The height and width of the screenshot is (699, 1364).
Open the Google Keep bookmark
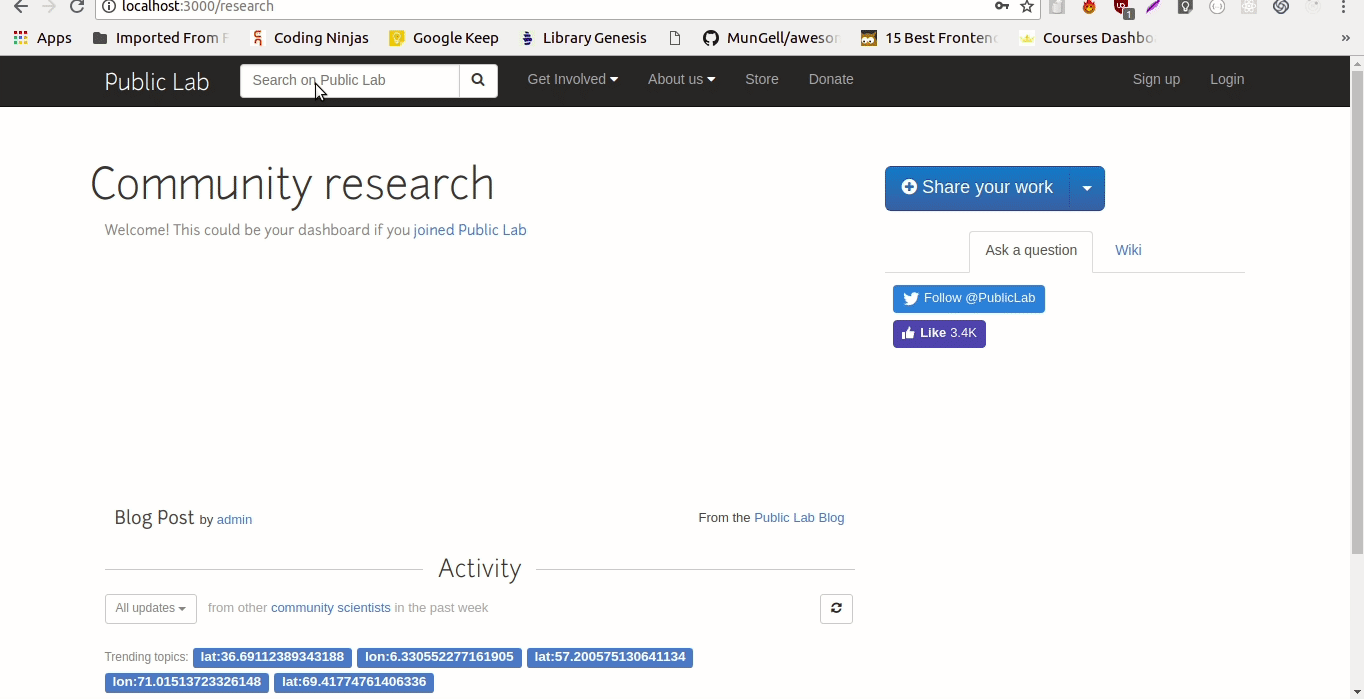click(x=444, y=38)
